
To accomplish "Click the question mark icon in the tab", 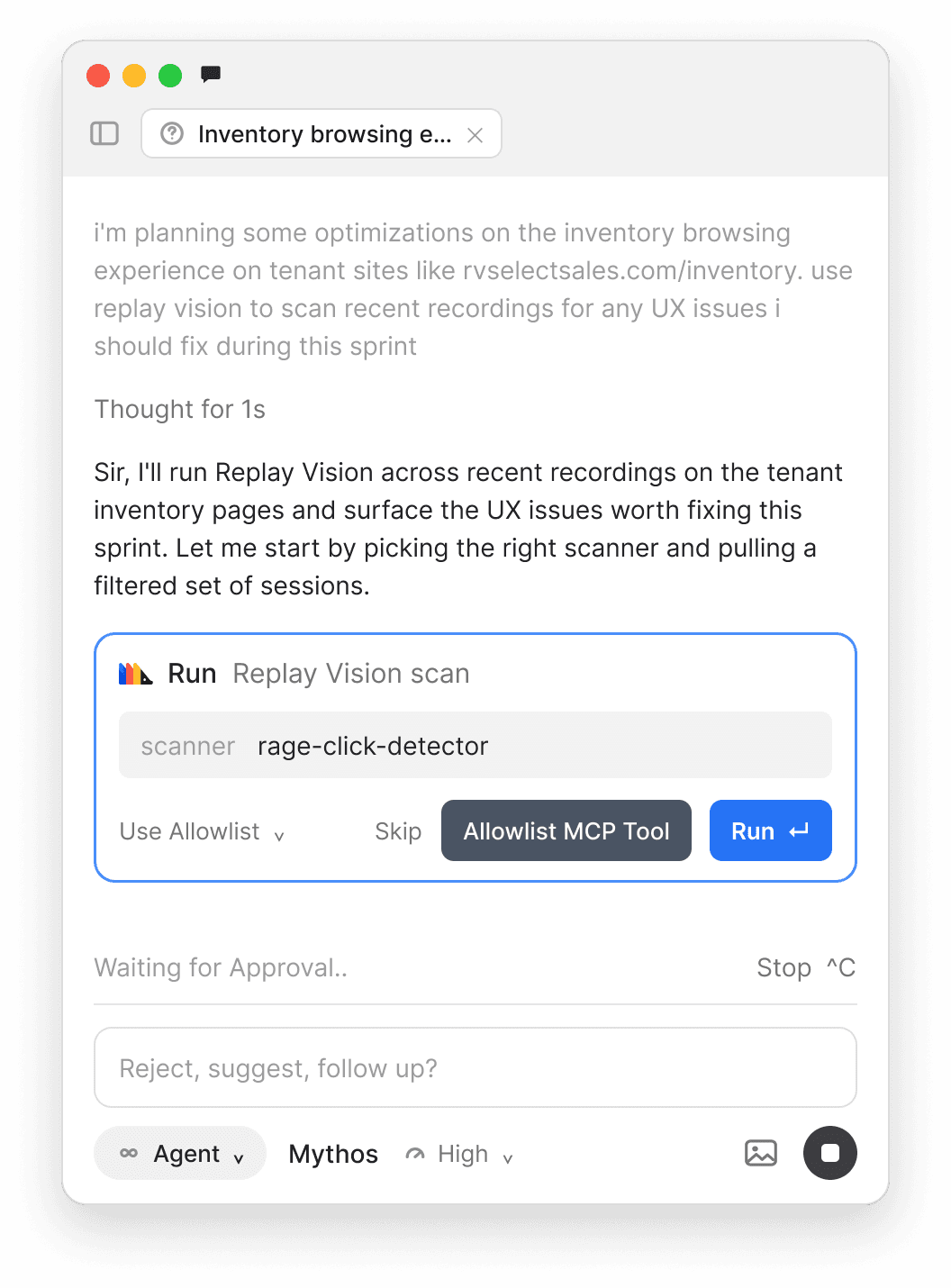I will point(171,133).
